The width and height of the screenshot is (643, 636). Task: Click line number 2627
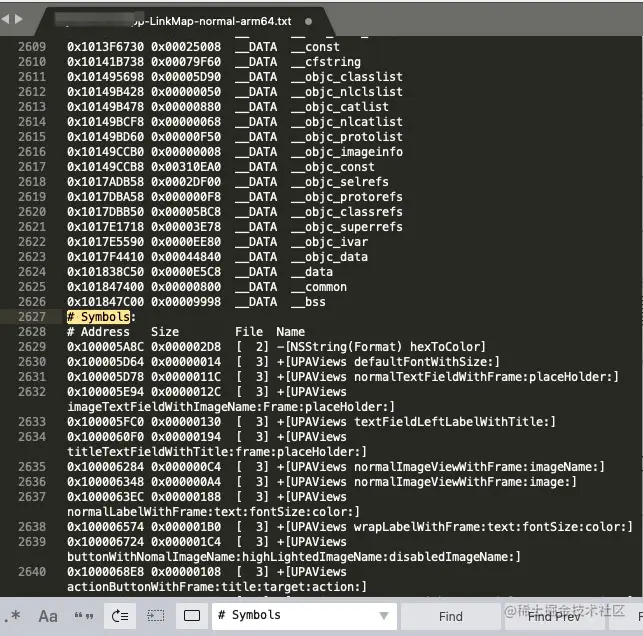[32, 317]
